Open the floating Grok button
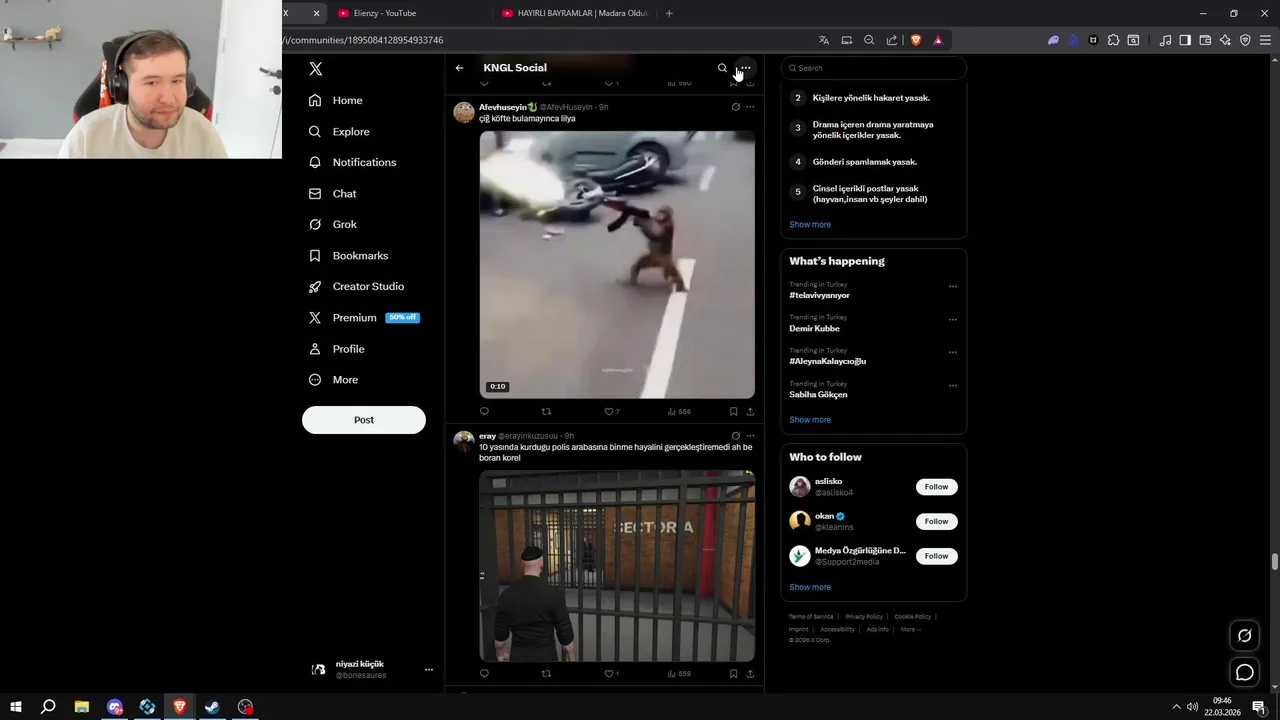 1245,635
